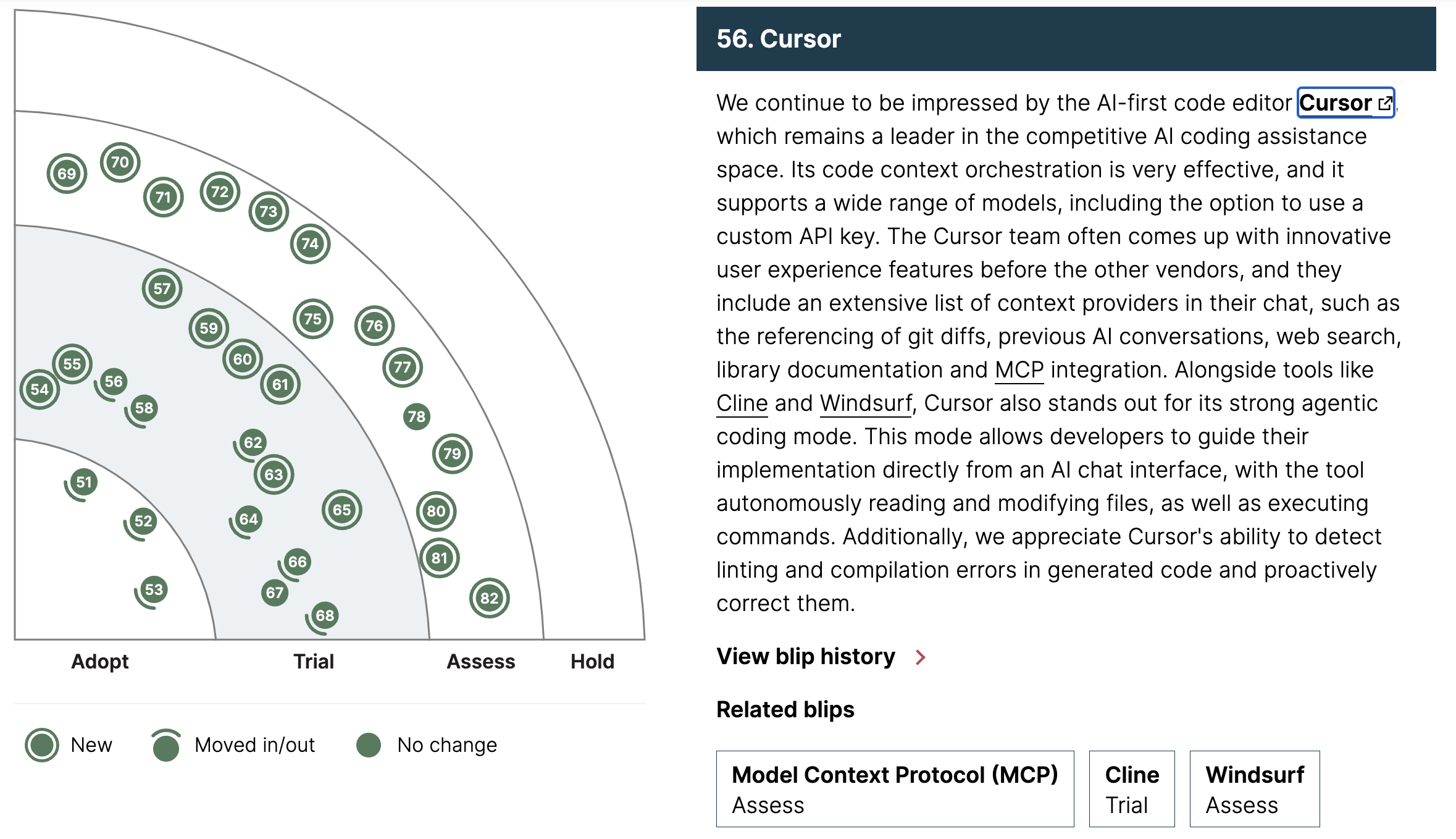1456x839 pixels.
Task: Click the Trial ring label
Action: click(314, 662)
